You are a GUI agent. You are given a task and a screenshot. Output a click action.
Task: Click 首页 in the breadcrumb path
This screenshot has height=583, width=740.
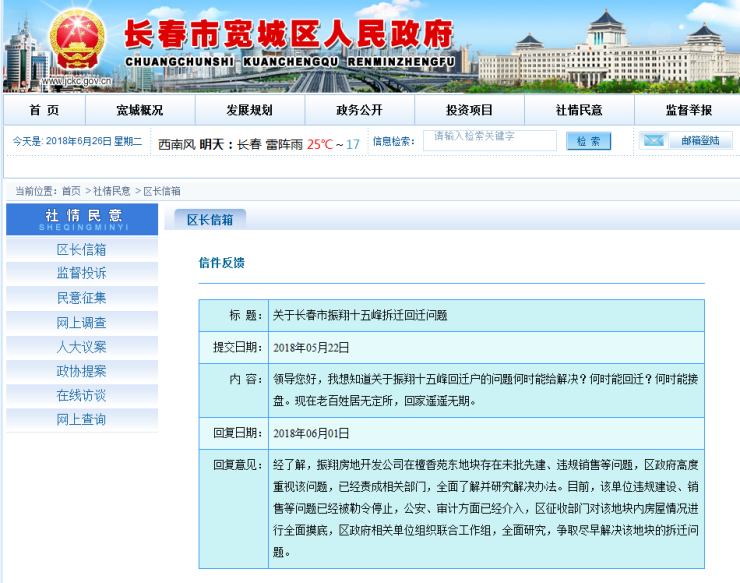coord(71,191)
